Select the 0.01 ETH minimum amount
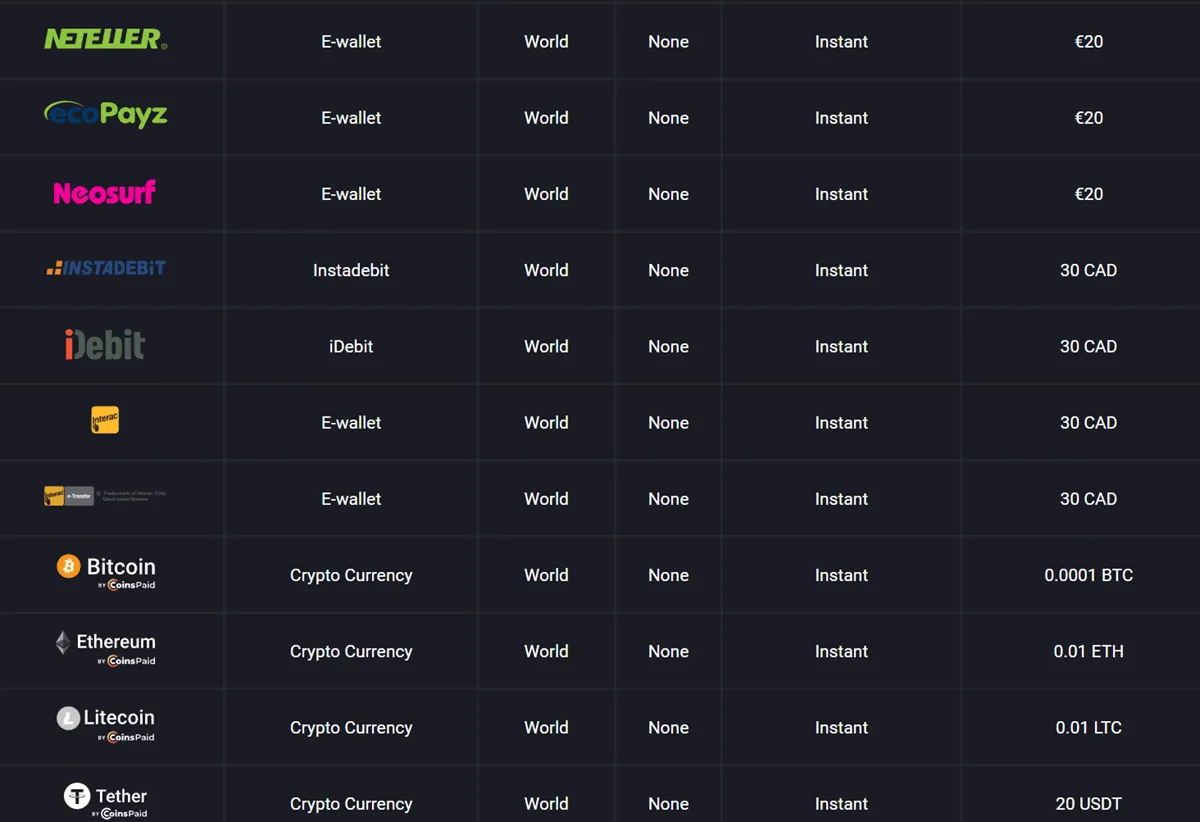 pyautogui.click(x=1088, y=651)
